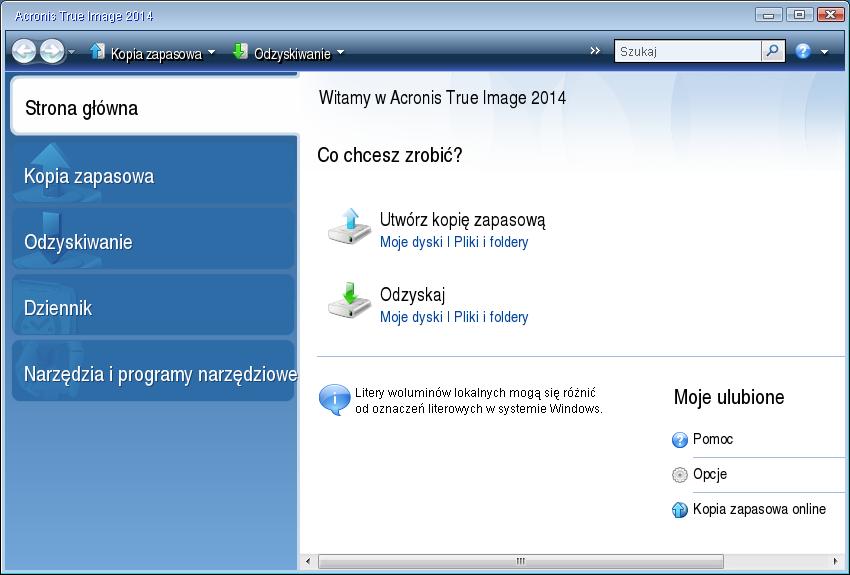
Task: Click Utwórz kopię zapasową disk icon
Action: (x=350, y=227)
